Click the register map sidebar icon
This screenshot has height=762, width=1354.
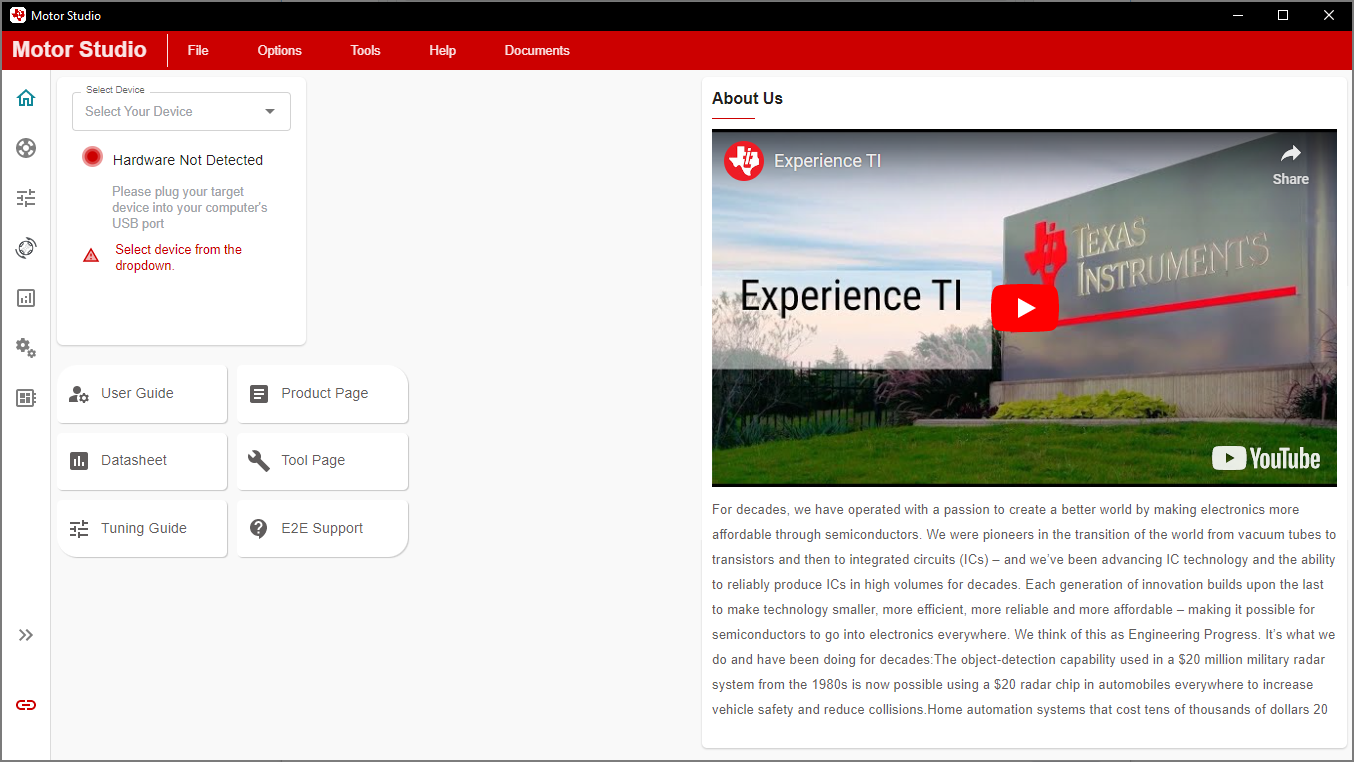click(26, 398)
